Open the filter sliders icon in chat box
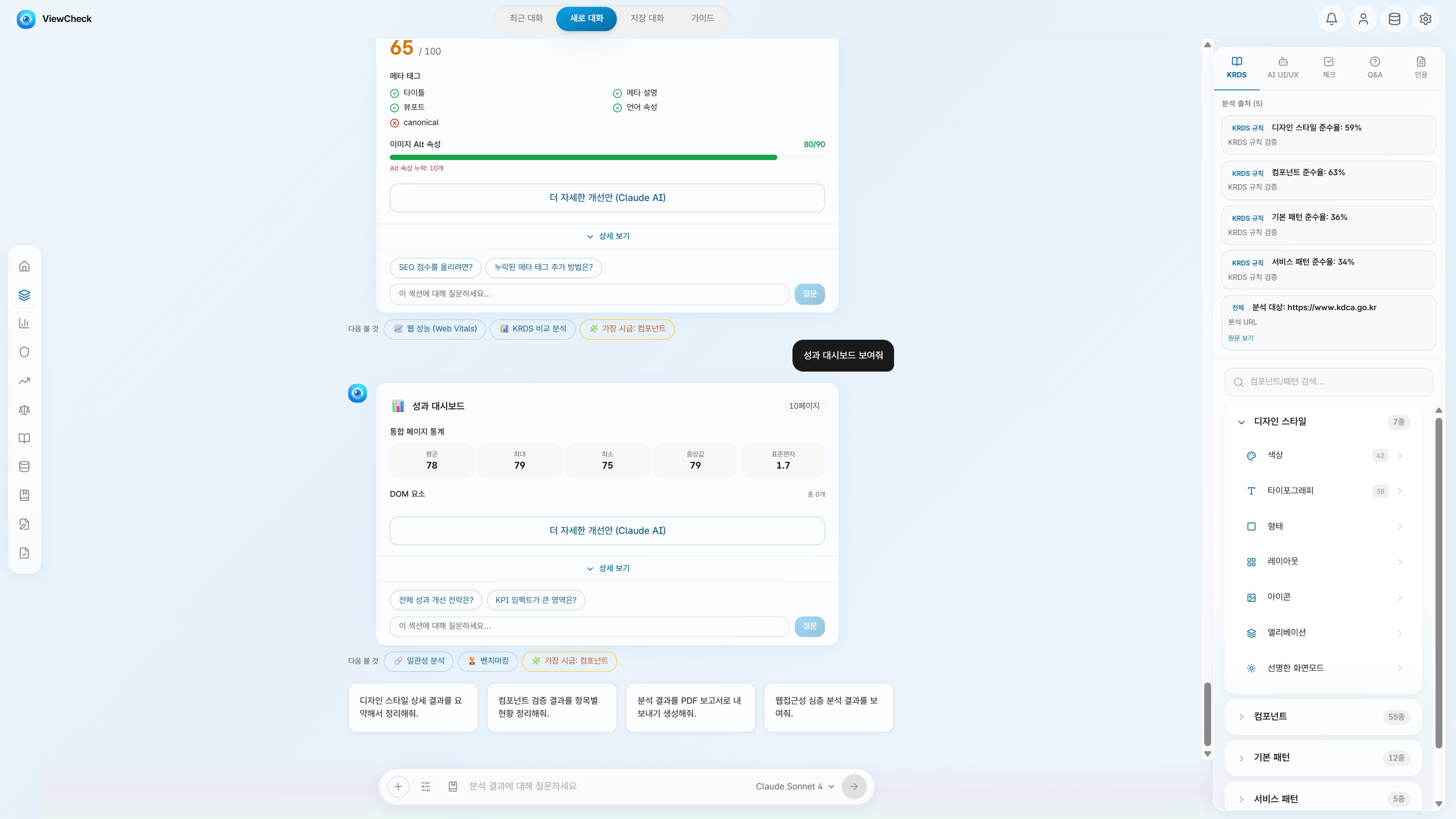 coord(425,786)
